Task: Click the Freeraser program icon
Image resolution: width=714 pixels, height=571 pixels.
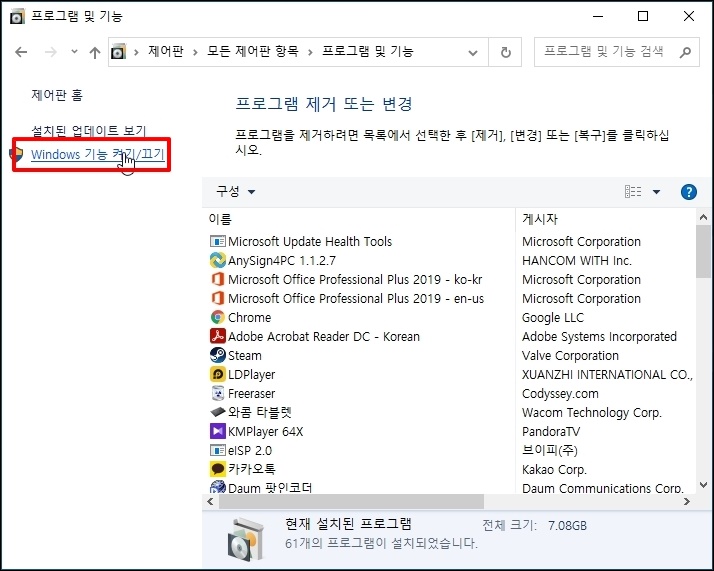Action: click(x=218, y=393)
